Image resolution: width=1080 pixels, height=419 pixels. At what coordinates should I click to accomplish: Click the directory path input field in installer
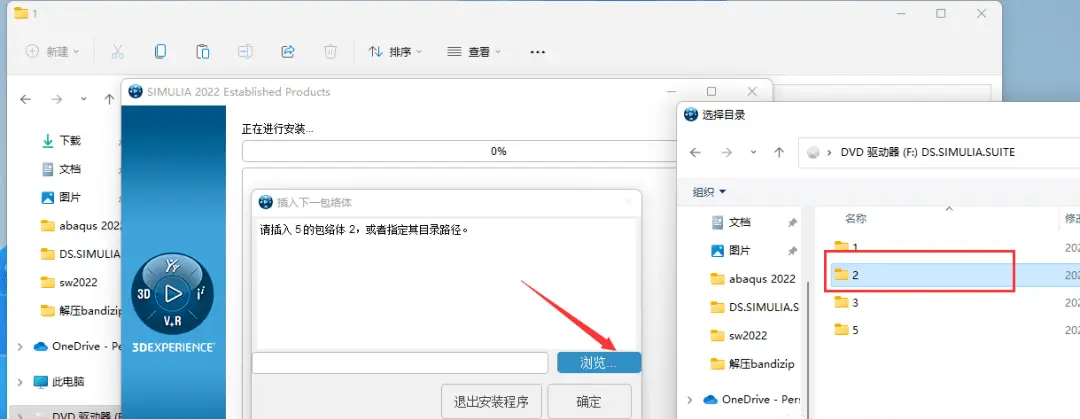[400, 362]
